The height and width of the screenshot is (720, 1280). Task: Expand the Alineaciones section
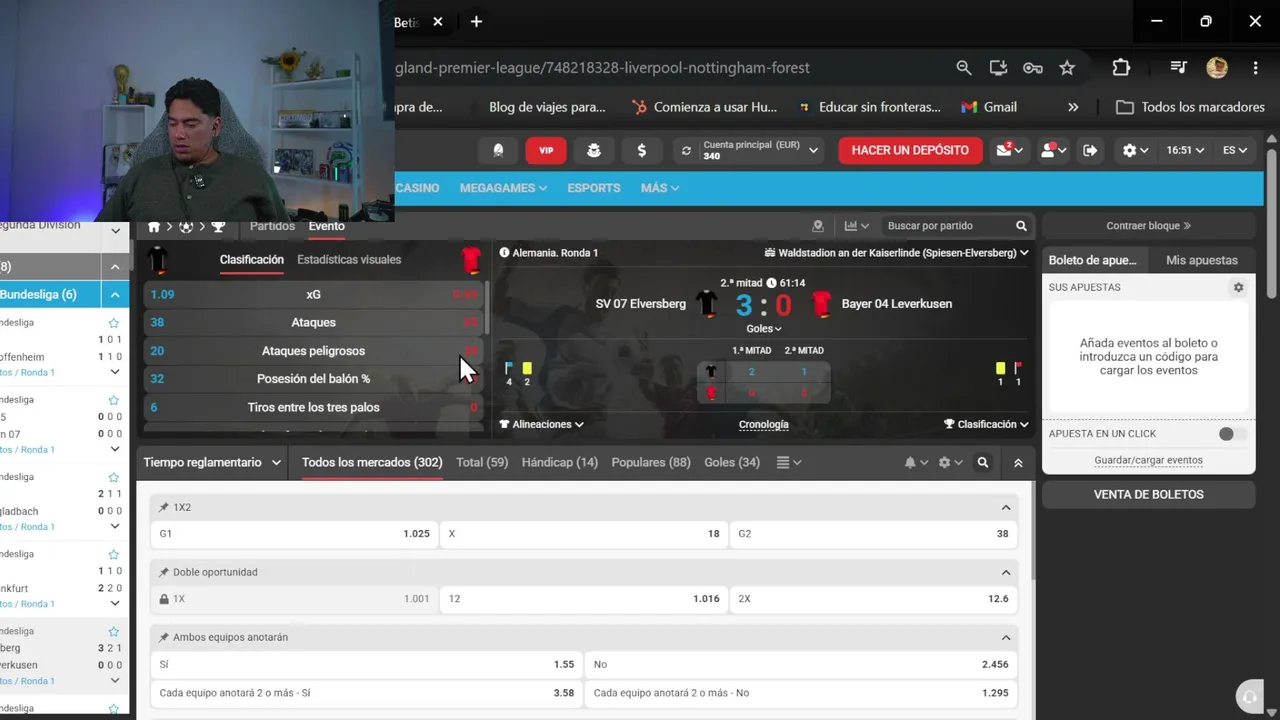[541, 424]
